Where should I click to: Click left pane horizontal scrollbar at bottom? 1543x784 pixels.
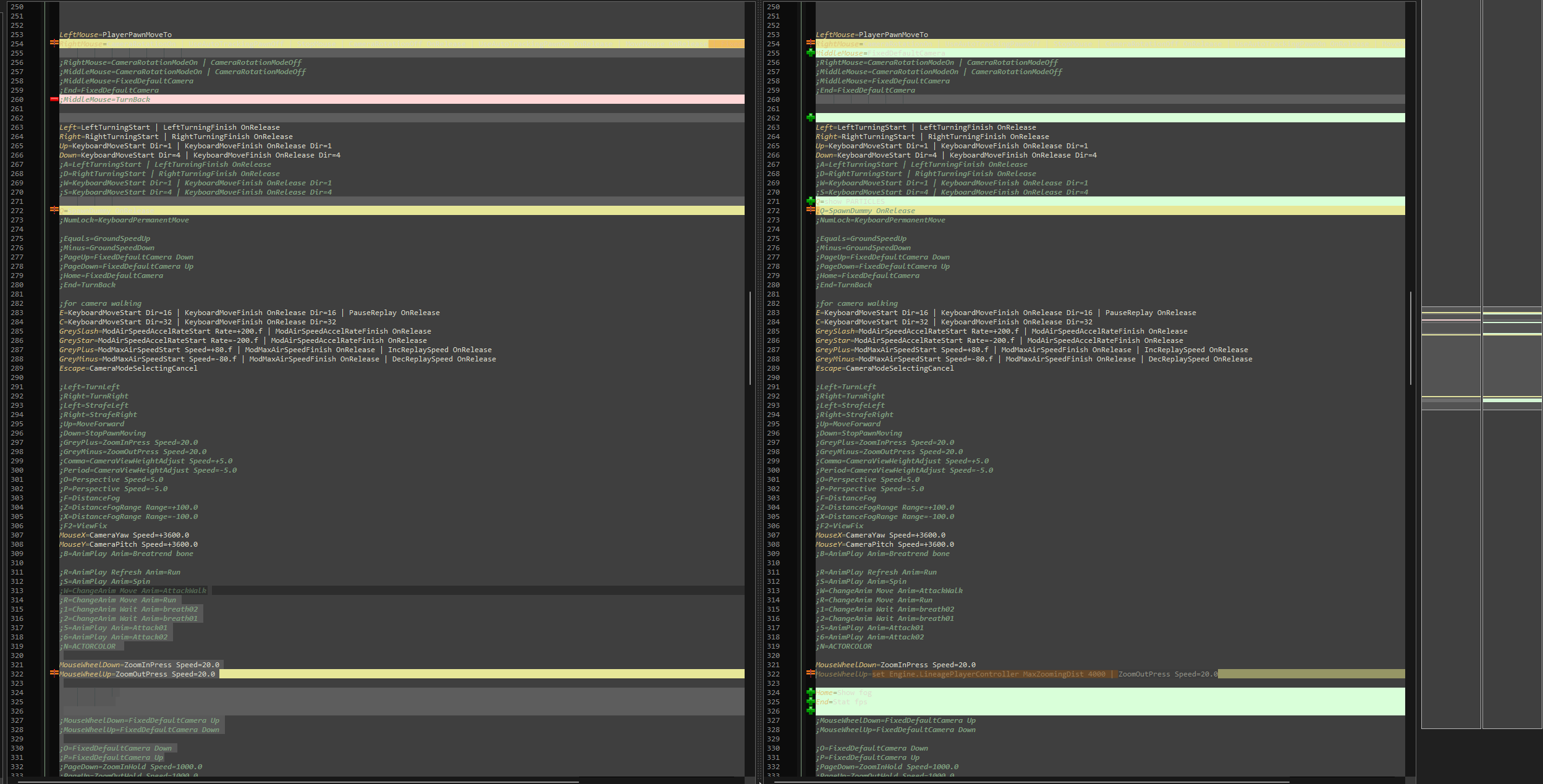coord(298,782)
